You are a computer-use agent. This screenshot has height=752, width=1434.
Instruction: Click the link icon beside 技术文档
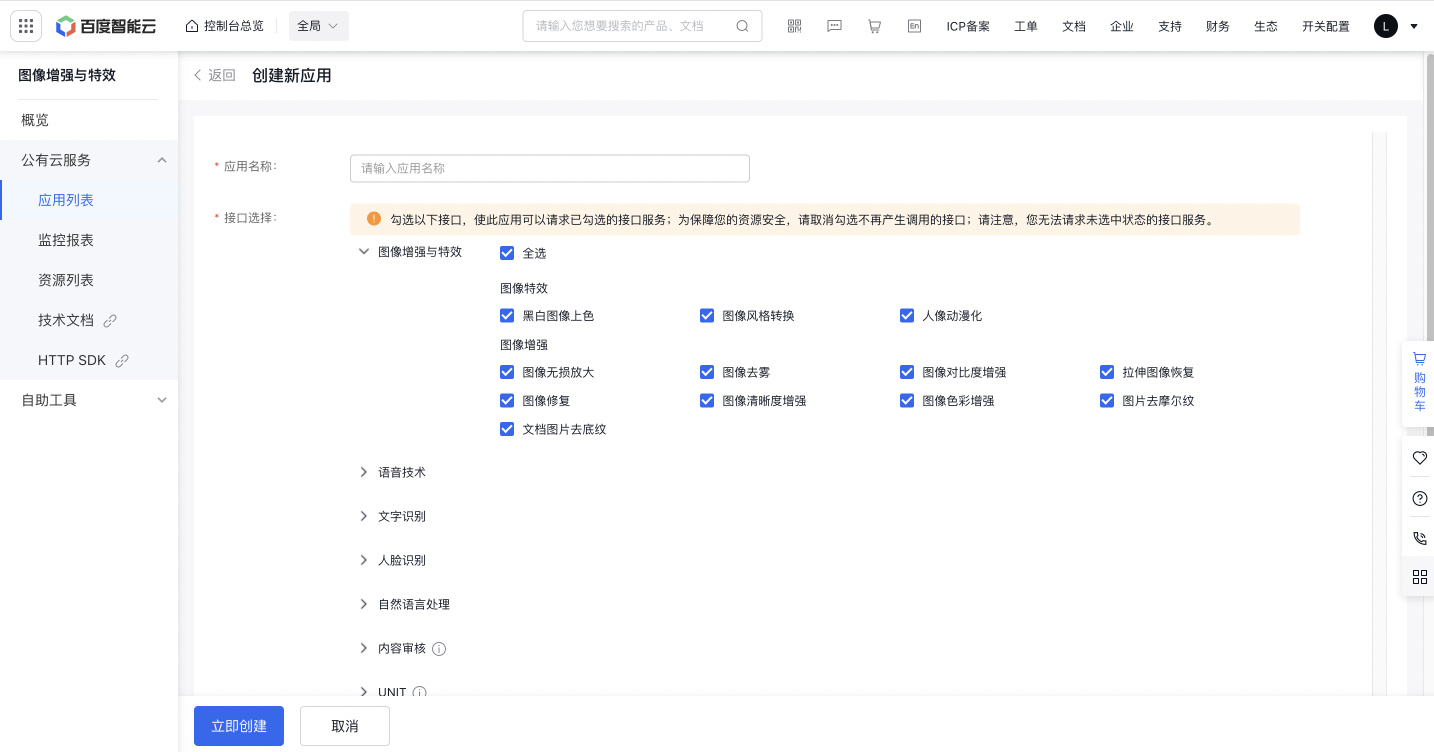110,321
